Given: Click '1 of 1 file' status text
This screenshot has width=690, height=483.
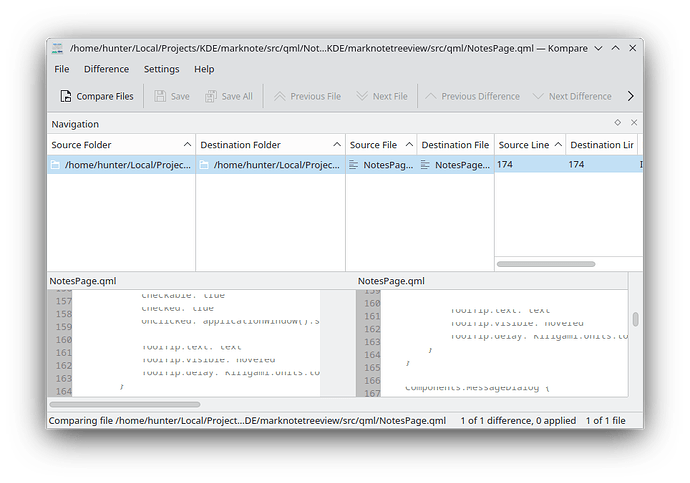Looking at the screenshot, I should point(606,421).
